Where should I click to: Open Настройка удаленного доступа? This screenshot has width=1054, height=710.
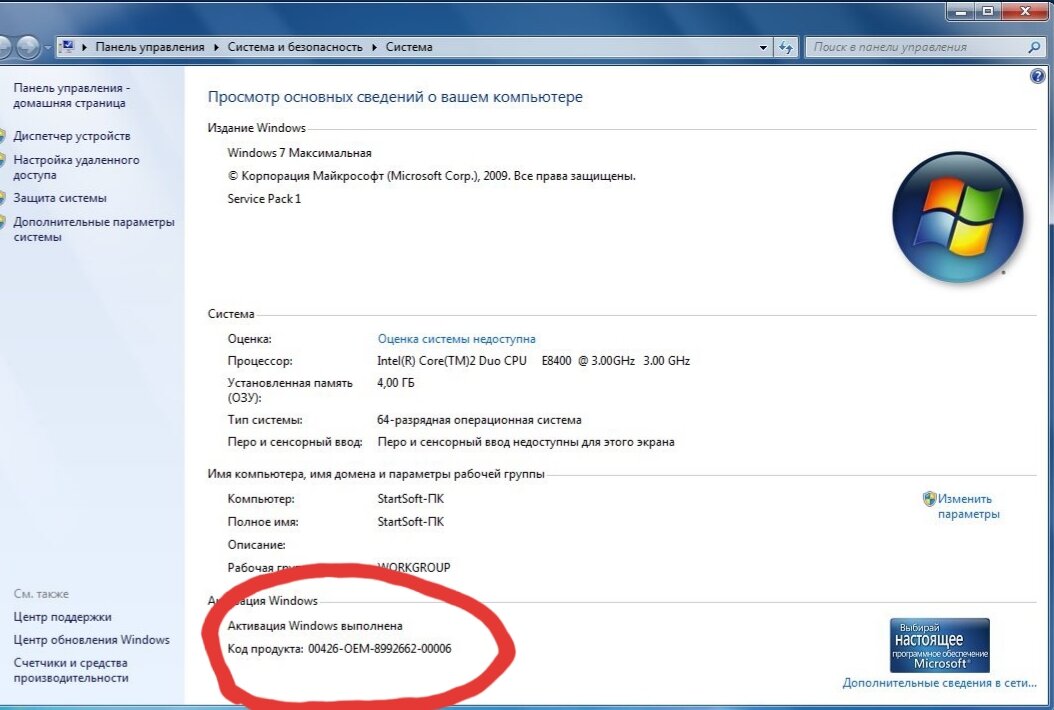coord(76,167)
